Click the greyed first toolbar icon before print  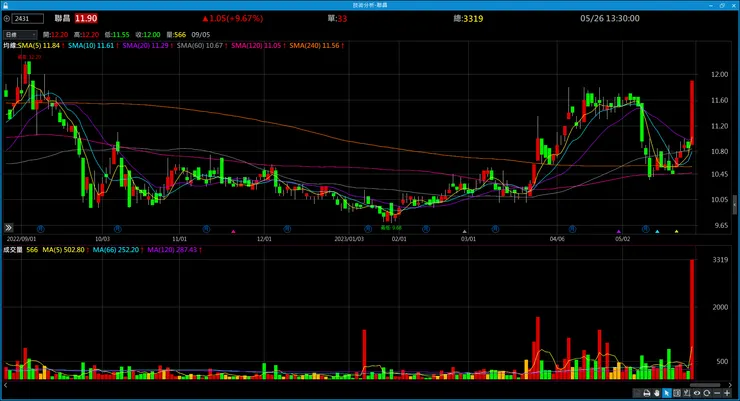tap(637, 393)
